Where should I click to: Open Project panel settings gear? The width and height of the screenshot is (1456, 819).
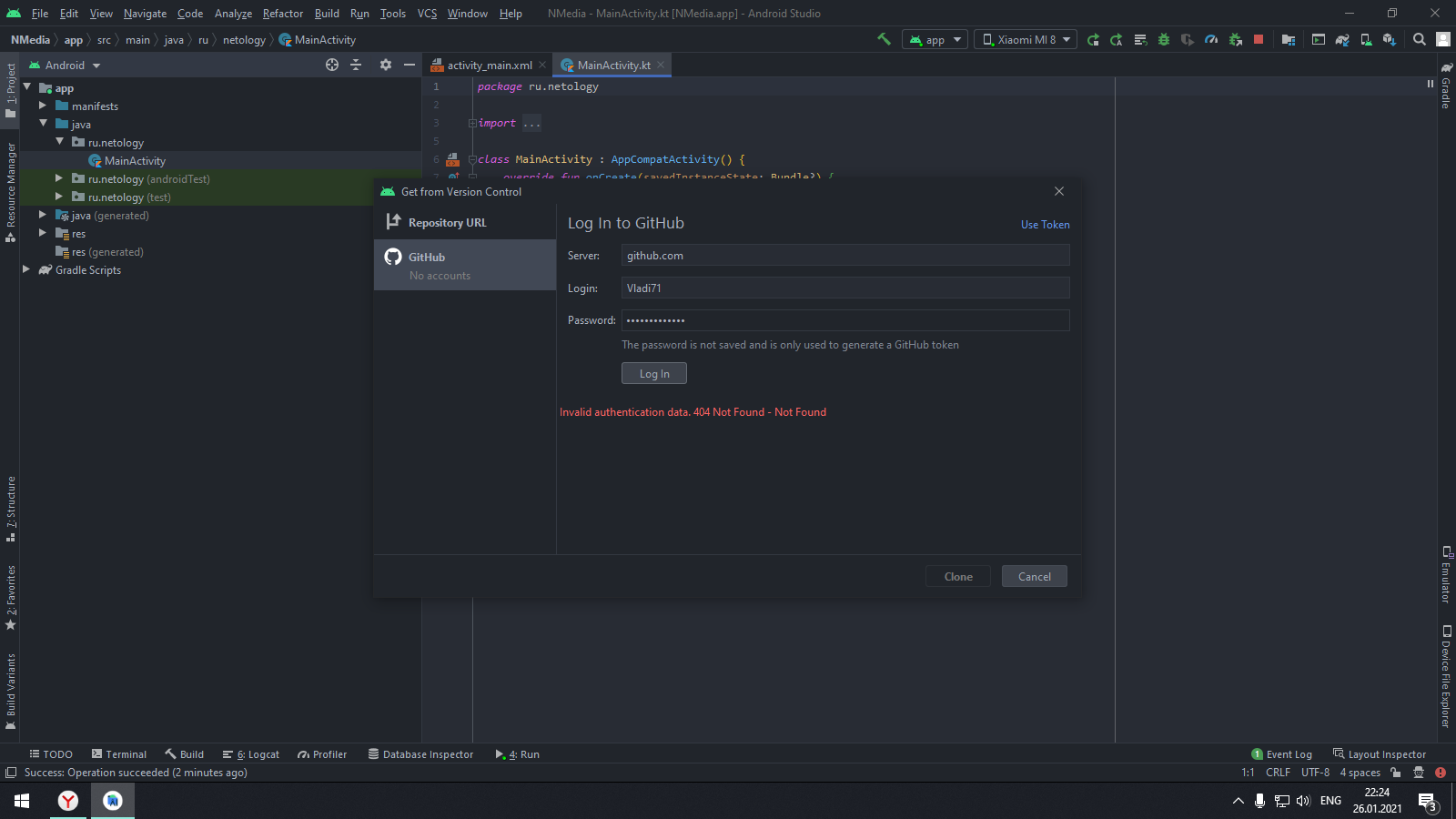click(x=386, y=65)
